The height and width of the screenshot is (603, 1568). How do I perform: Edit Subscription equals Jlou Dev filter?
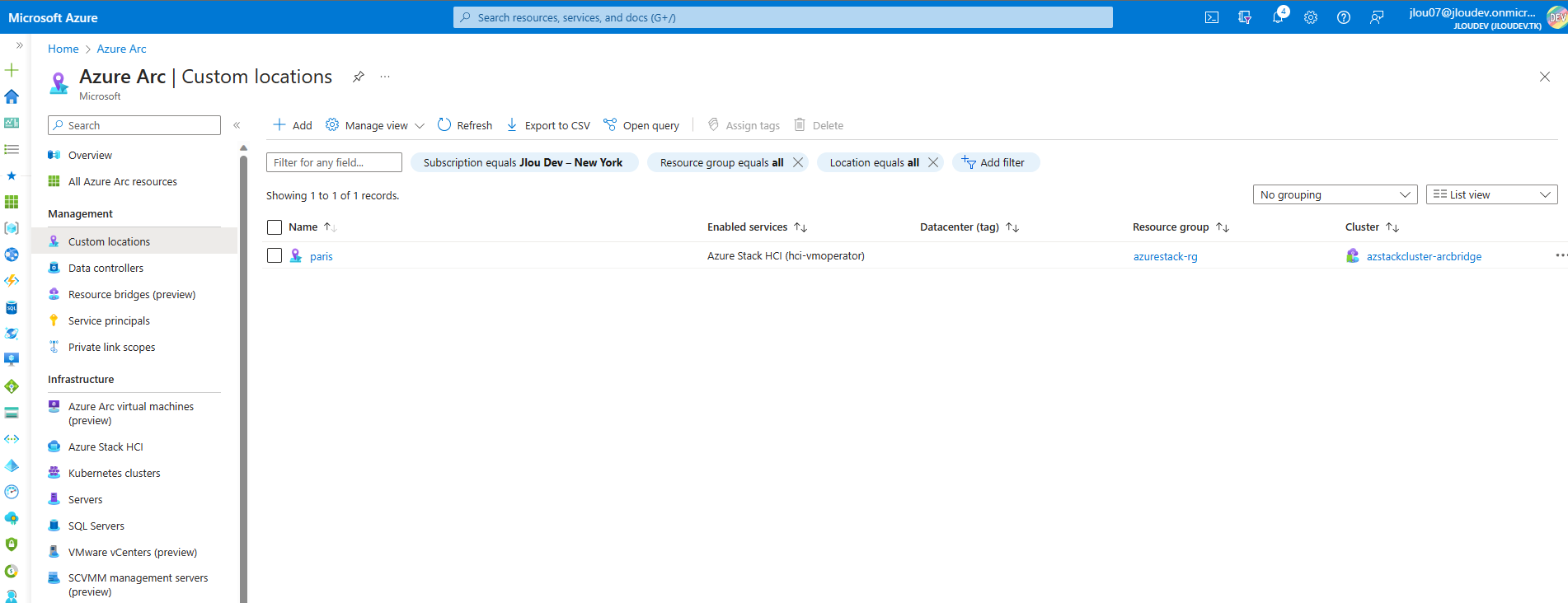(523, 162)
